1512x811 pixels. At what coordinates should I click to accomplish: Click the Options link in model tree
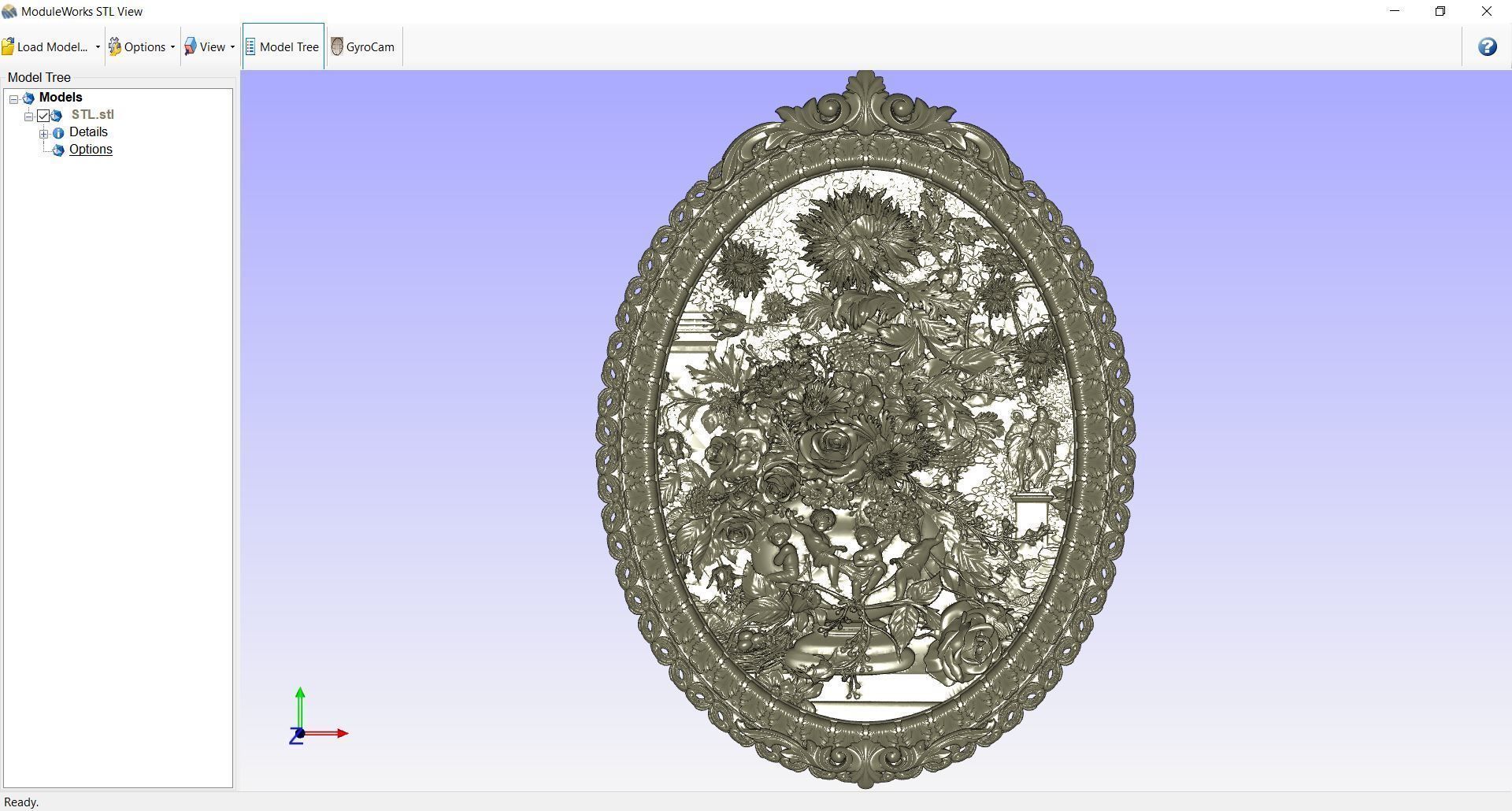pyautogui.click(x=91, y=150)
